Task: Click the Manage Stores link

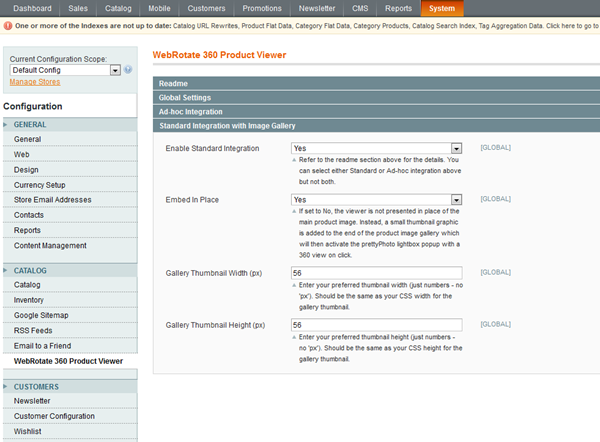Action: click(35, 82)
